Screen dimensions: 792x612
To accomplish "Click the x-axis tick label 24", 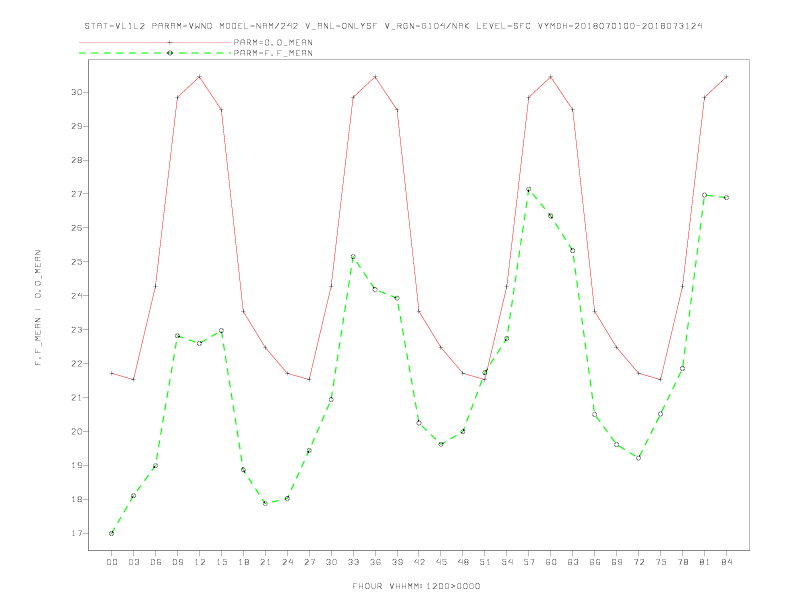I will point(287,562).
